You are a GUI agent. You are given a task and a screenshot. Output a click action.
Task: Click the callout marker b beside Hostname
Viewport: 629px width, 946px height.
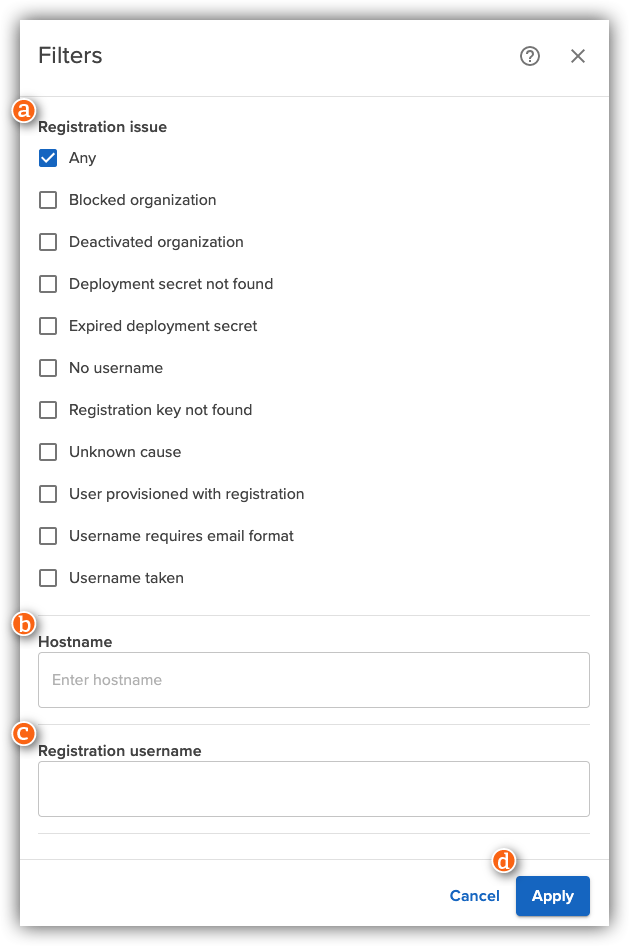pos(24,624)
